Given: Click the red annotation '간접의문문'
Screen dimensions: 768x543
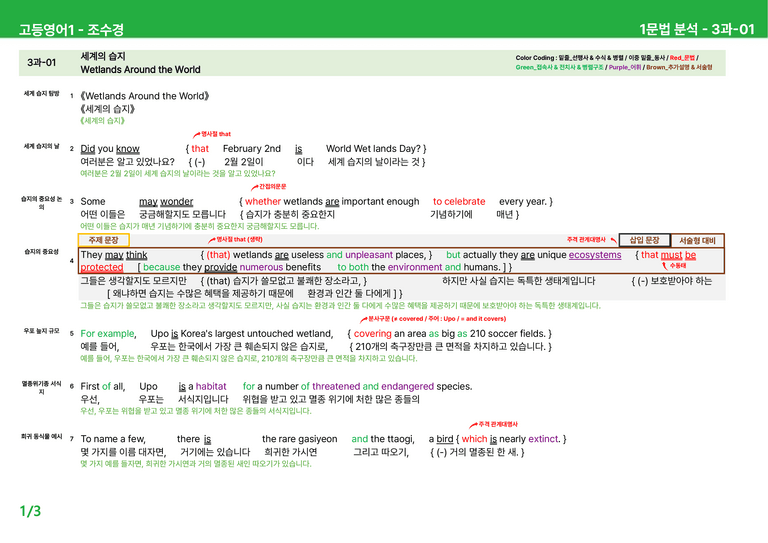Looking at the screenshot, I should tap(272, 187).
